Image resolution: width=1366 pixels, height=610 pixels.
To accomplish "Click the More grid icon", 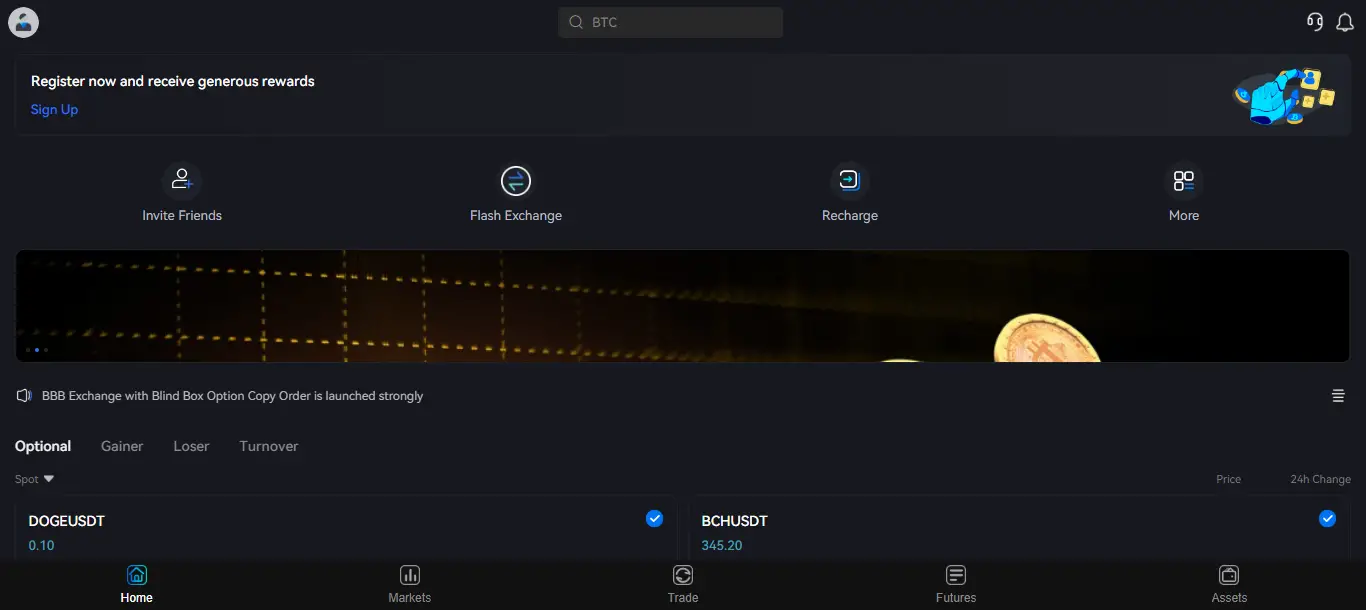I will 1183,181.
